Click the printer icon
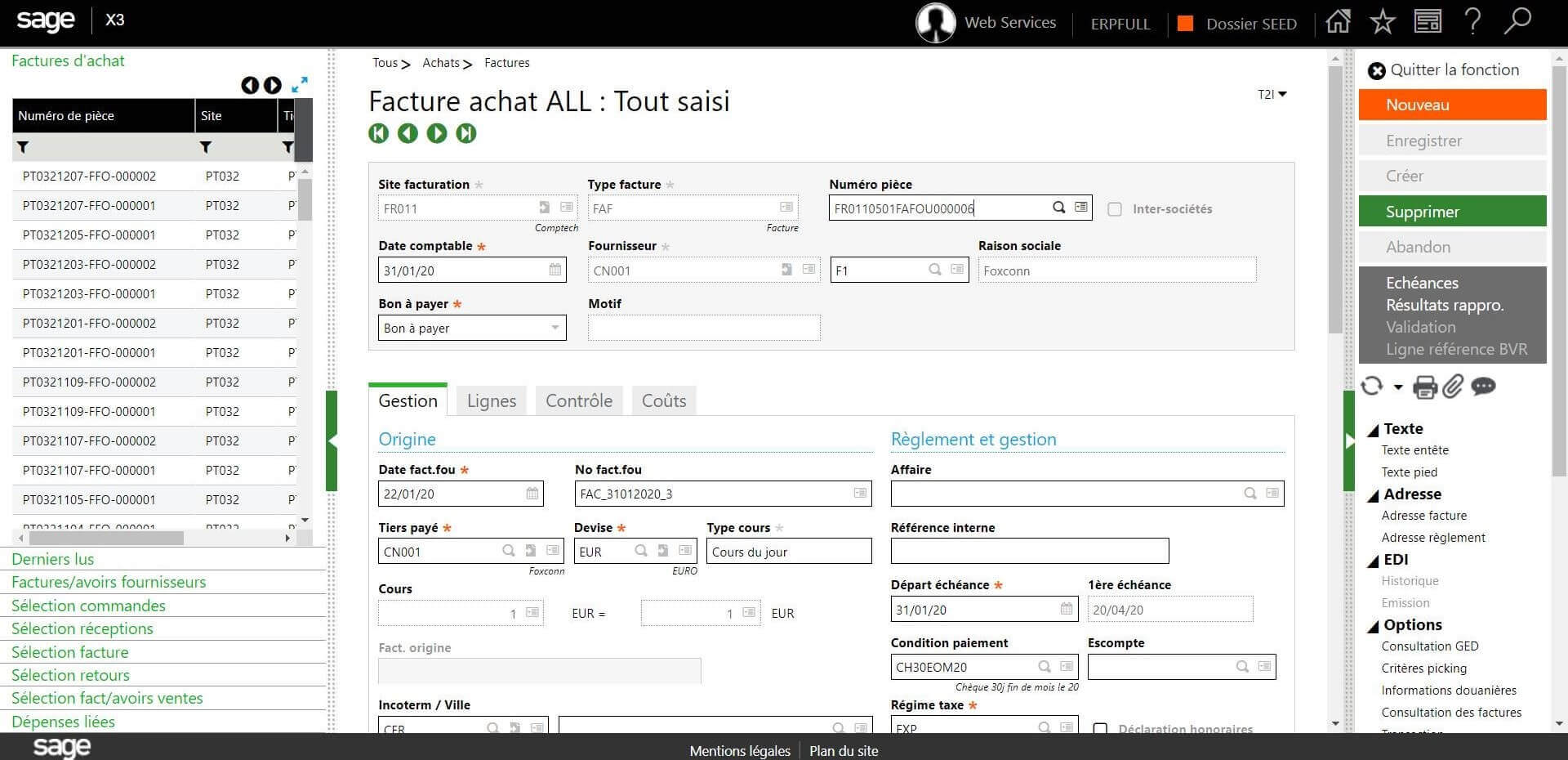The width and height of the screenshot is (1568, 760). [1425, 387]
